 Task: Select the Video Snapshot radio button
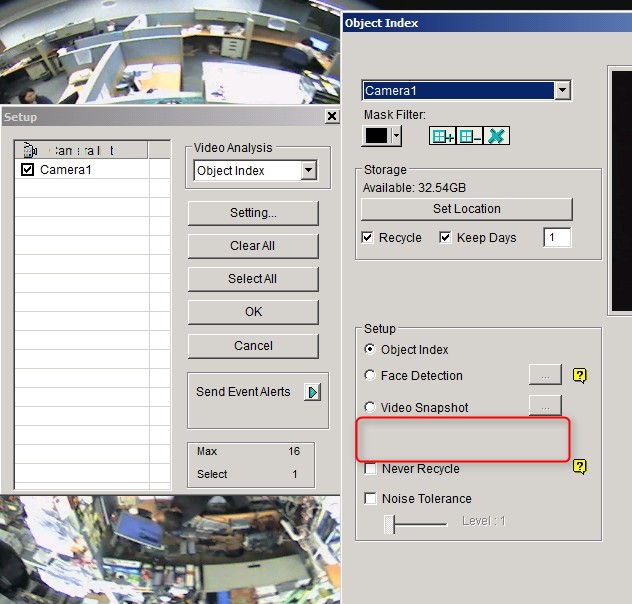[370, 407]
